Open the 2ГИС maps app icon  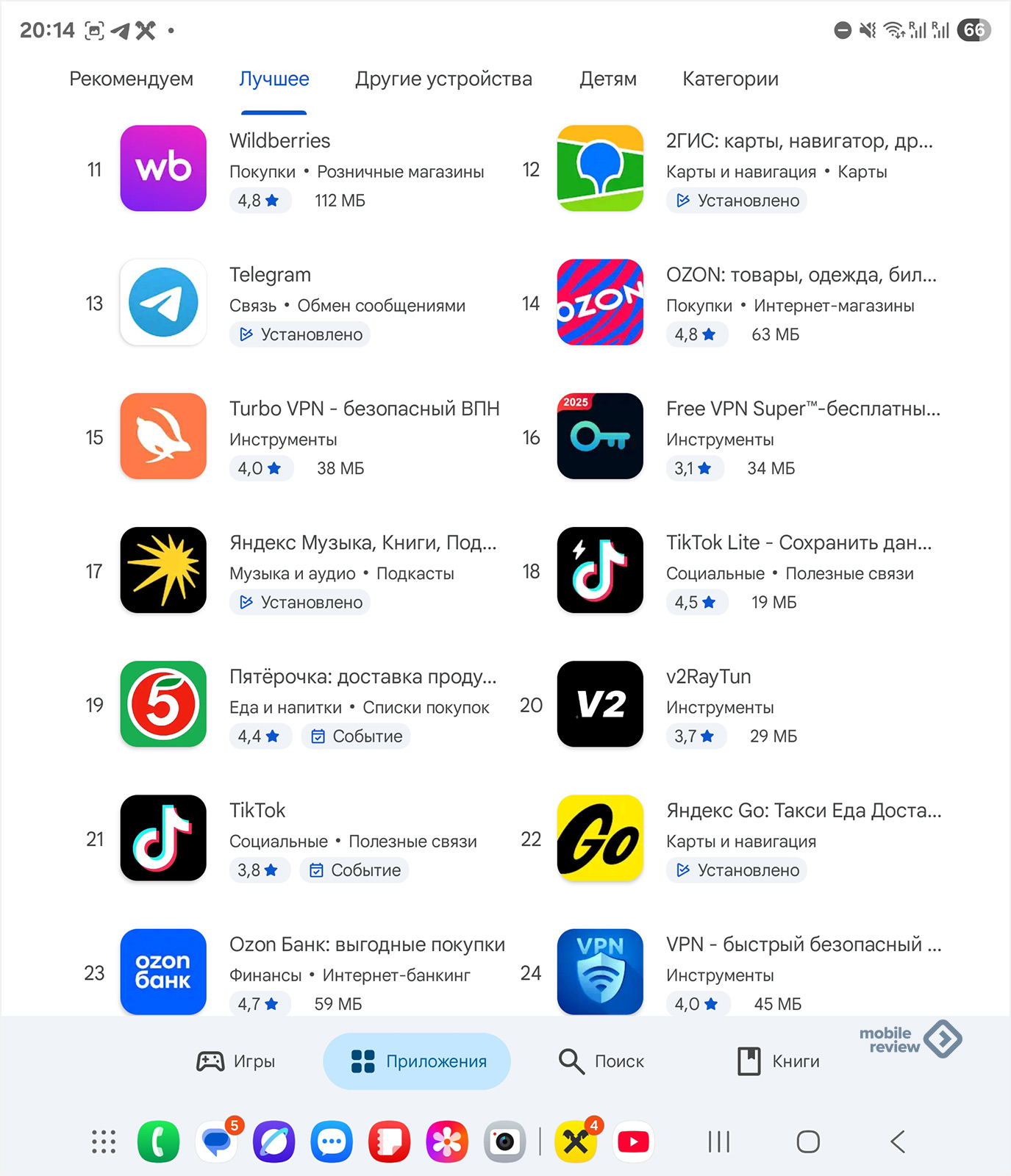coord(600,168)
